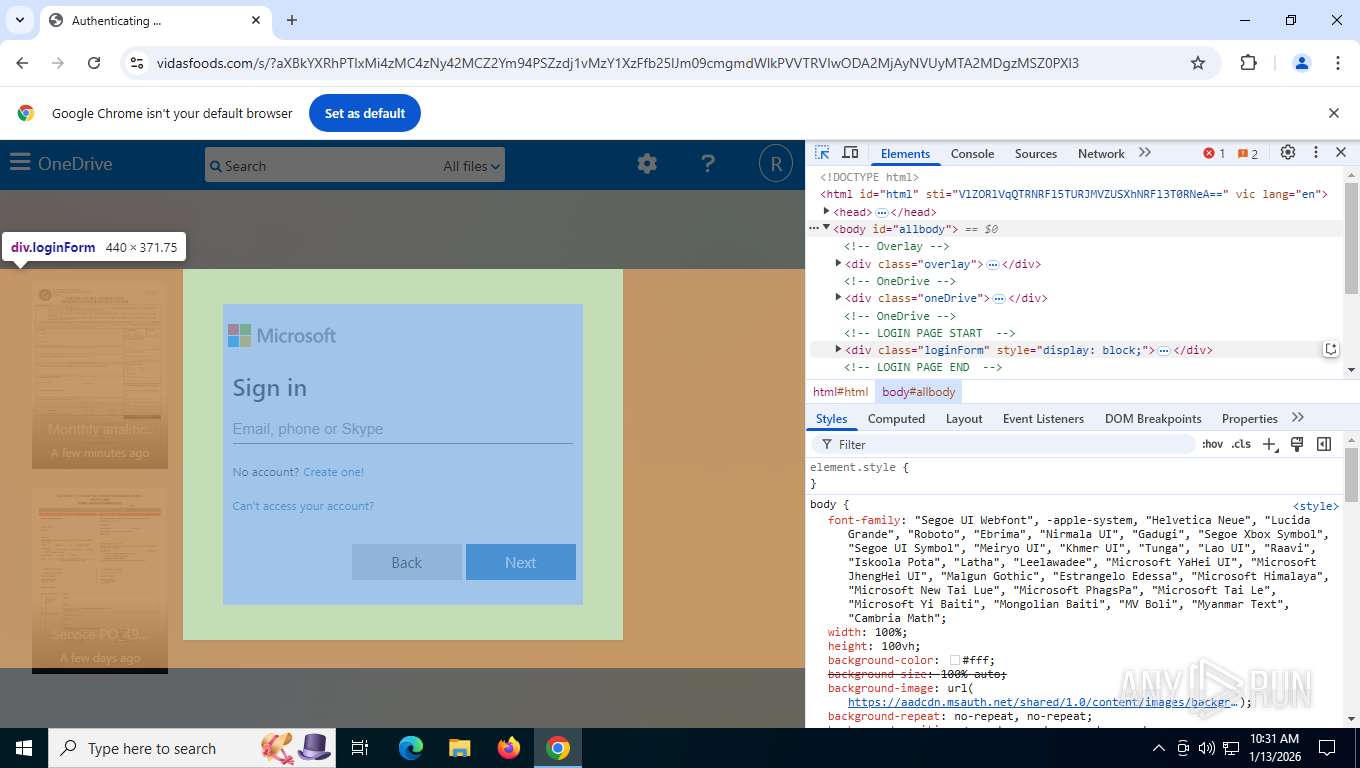Dismiss the default browser infobar
The image size is (1360, 768).
pos(1333,113)
